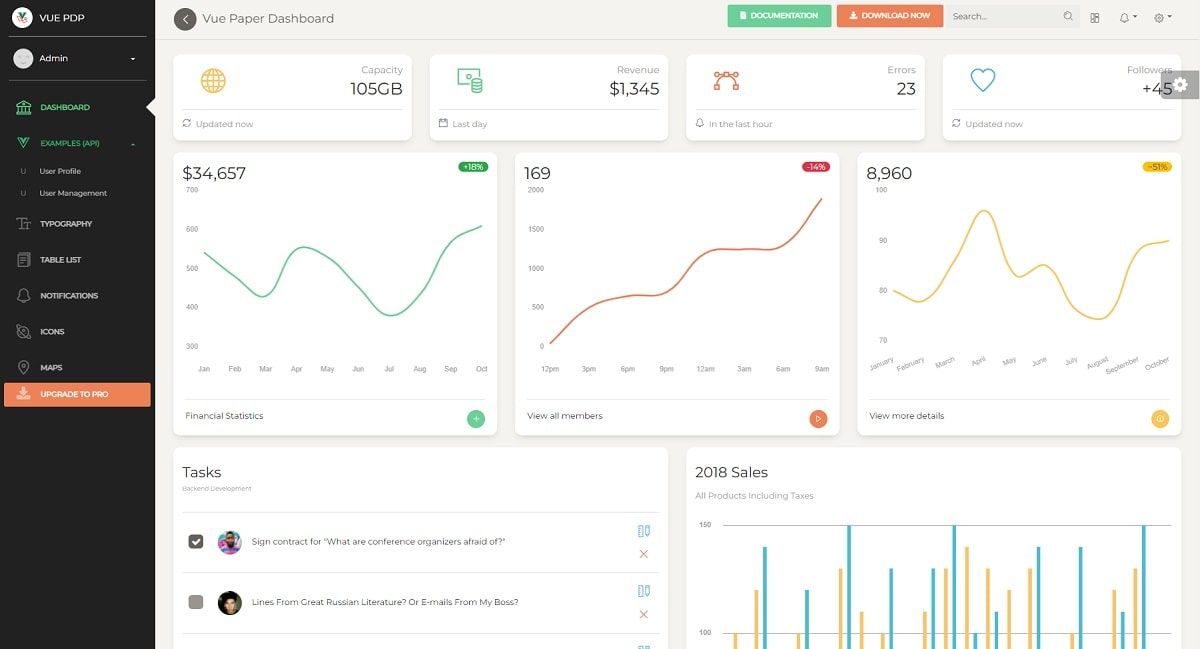The image size is (1200, 649).
Task: Click the green plus on Financial Statistics card
Action: pos(476,419)
